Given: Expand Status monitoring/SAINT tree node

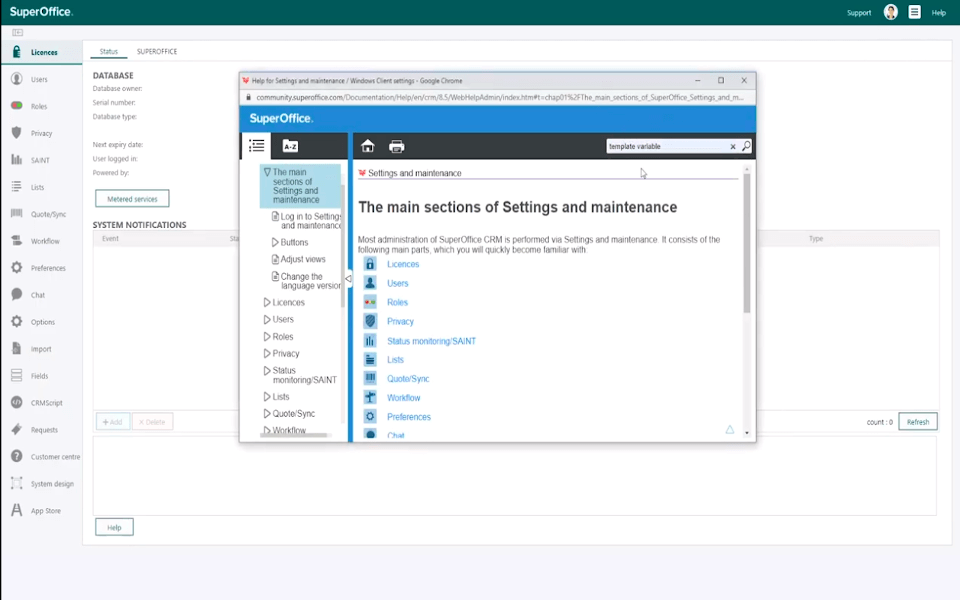Looking at the screenshot, I should click(267, 370).
